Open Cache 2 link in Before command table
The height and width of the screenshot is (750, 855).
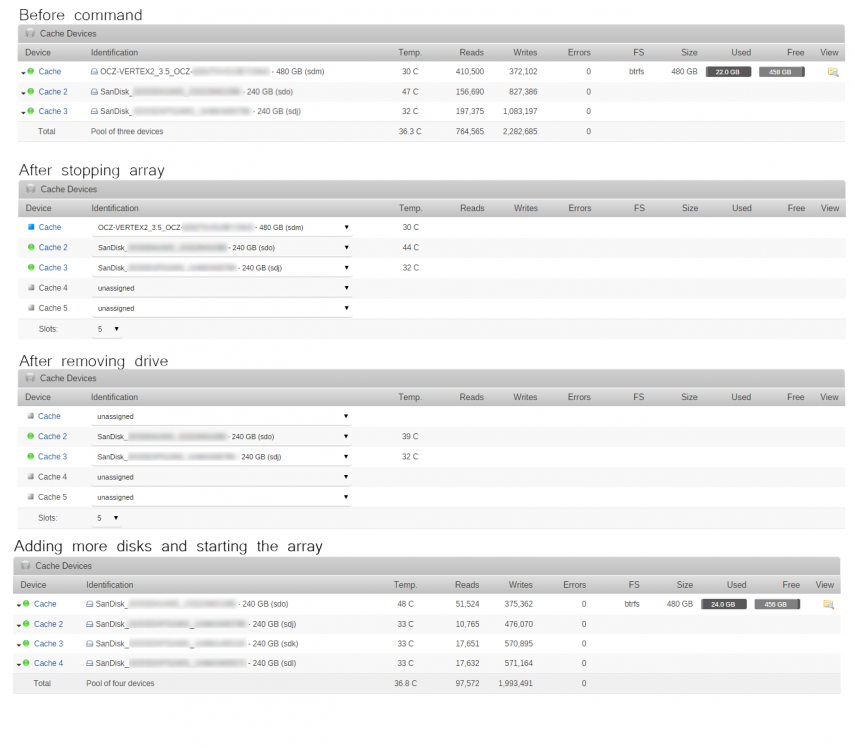53,92
